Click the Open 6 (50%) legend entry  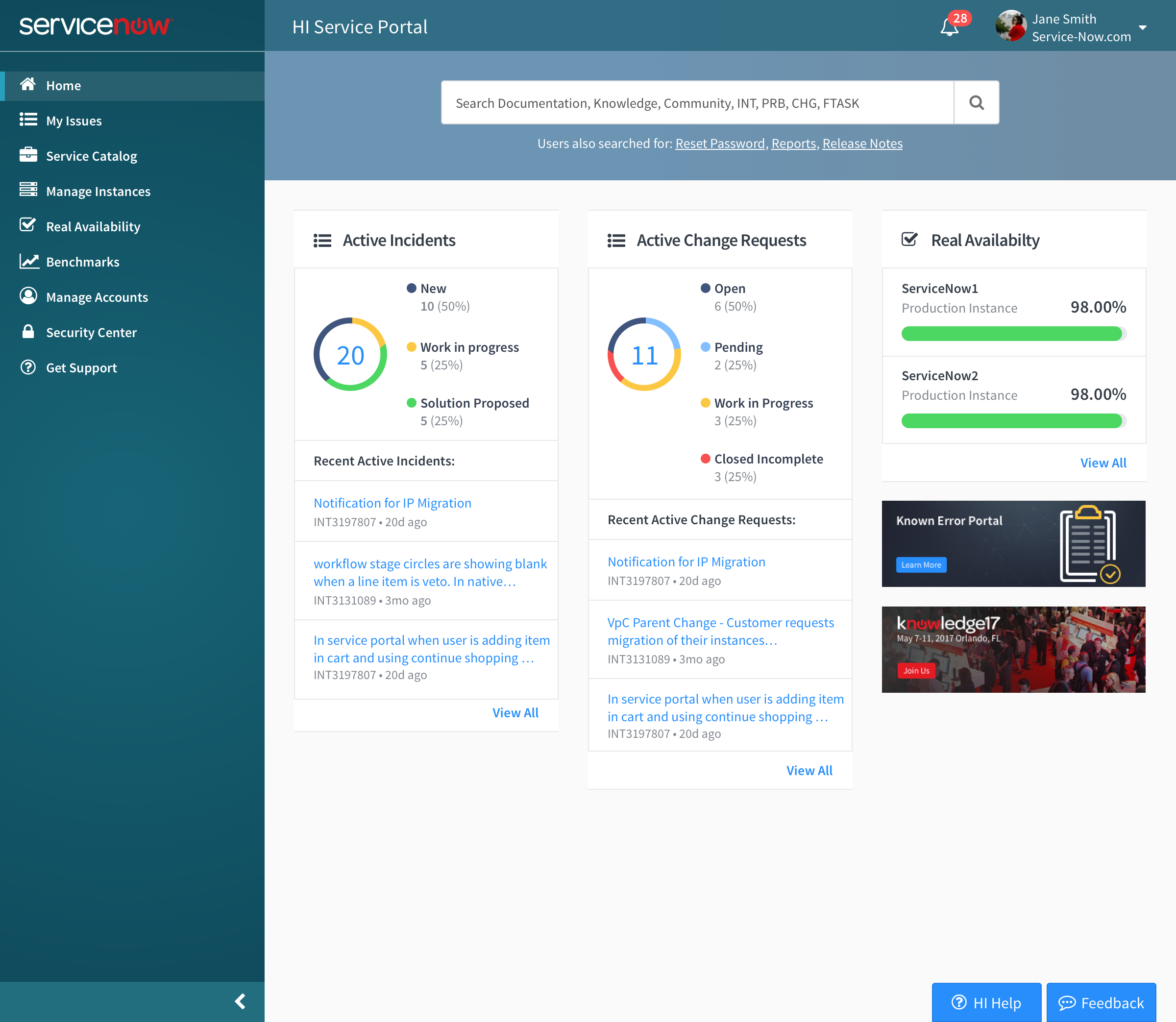(x=728, y=296)
